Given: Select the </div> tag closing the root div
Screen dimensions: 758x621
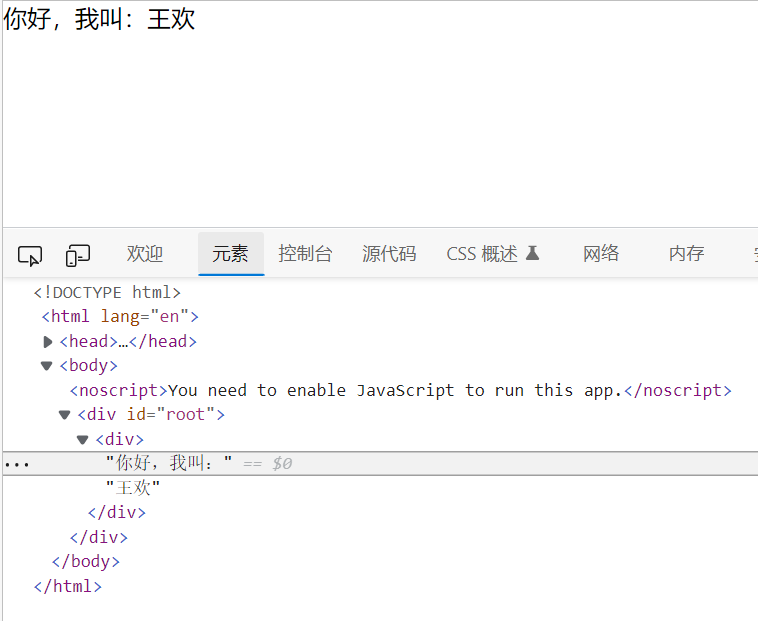Looking at the screenshot, I should click(x=99, y=537).
